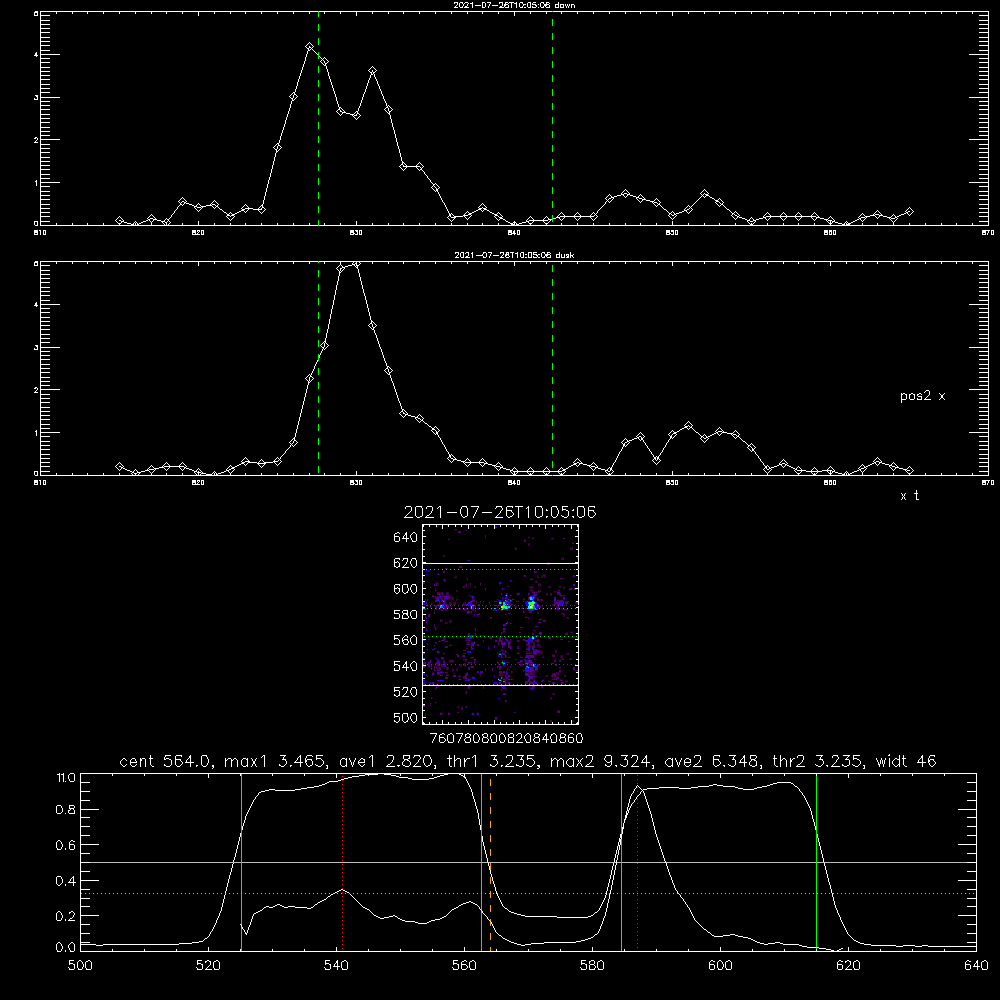The image size is (1000, 1000).
Task: Click the right green dashed line in dusk plot
Action: click(552, 368)
